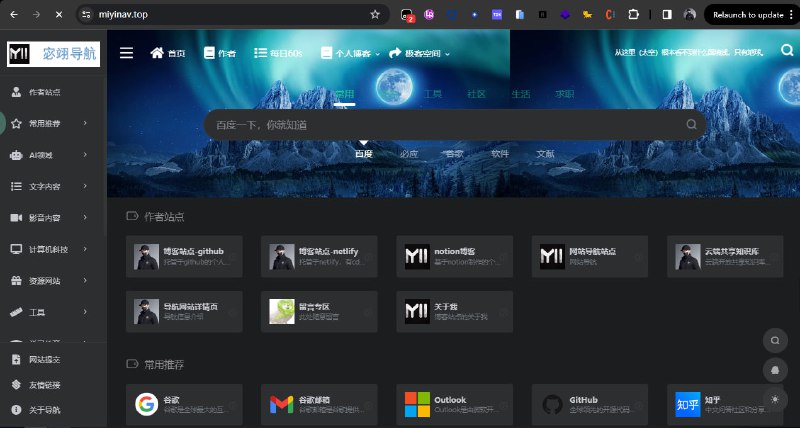This screenshot has height=428, width=800.
Task: Select 必应 as the search engine
Action: (408, 154)
